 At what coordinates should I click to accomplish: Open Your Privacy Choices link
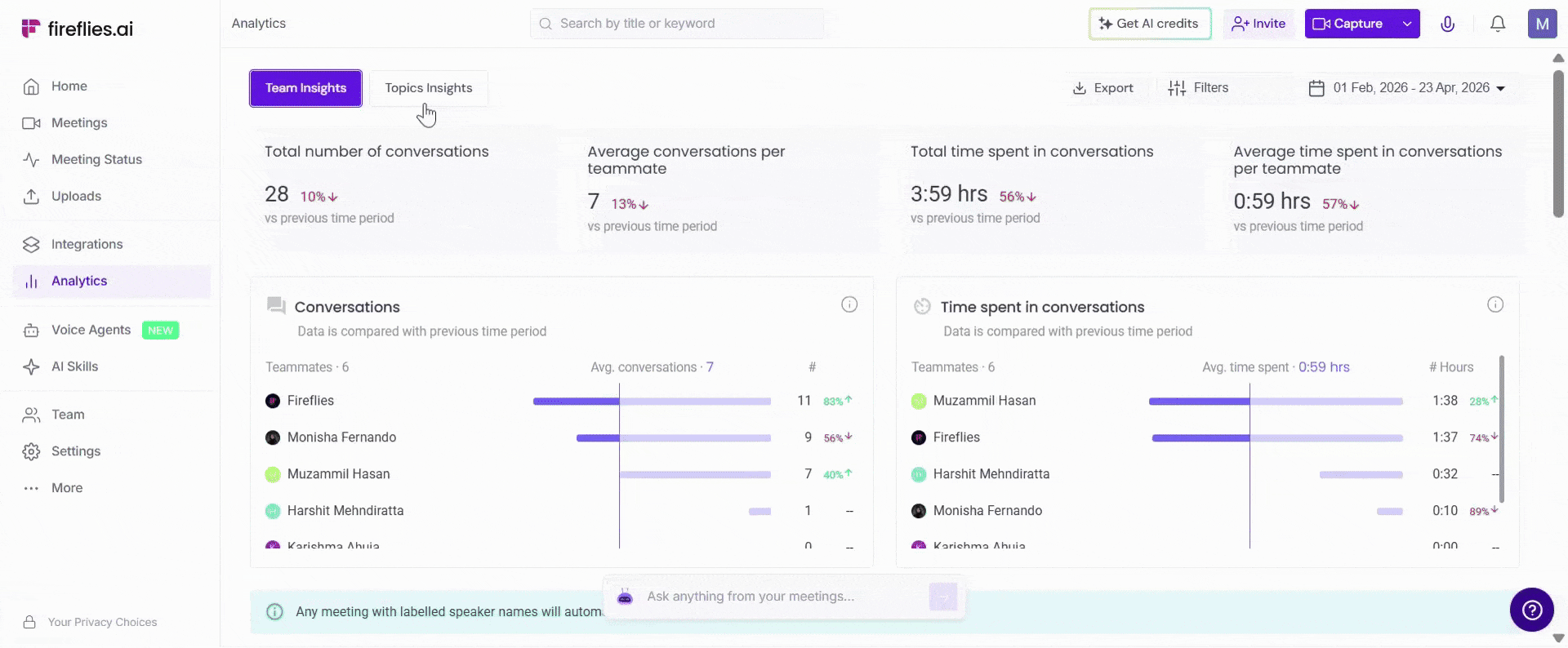tap(102, 622)
